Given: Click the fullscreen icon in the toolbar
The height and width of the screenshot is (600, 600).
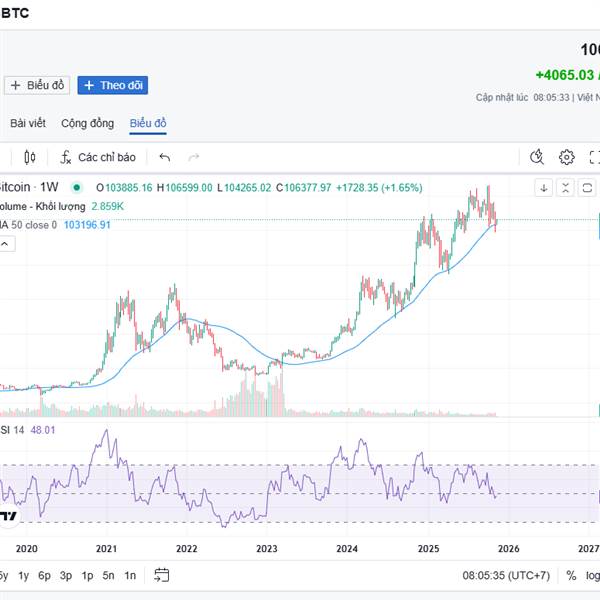Looking at the screenshot, I should [x=594, y=157].
